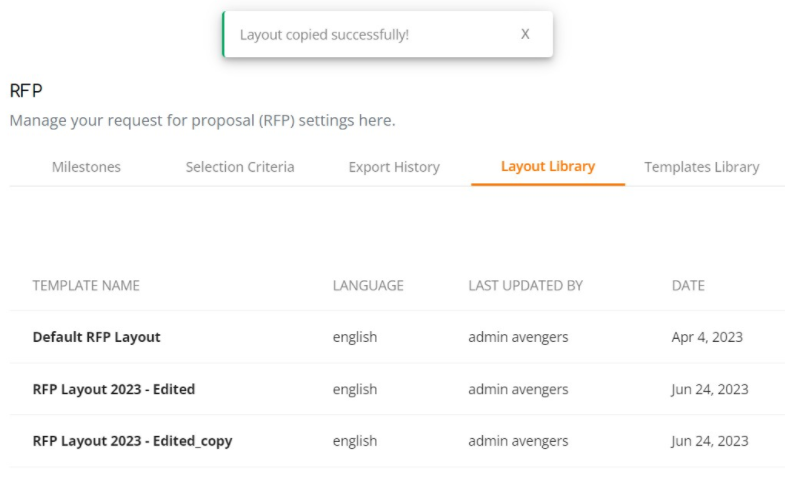785x485 pixels.
Task: Open the Templates Library tab
Action: coord(701,167)
